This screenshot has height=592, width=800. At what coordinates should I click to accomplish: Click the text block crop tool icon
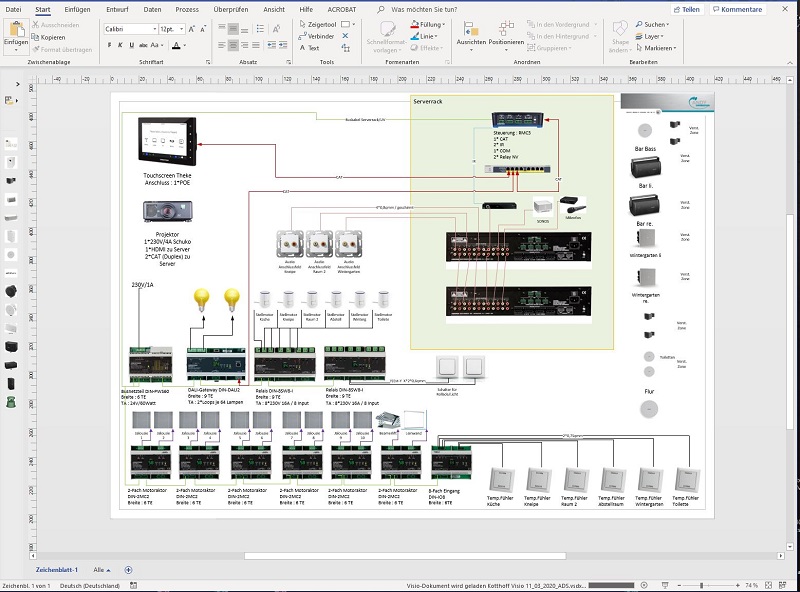(x=345, y=48)
